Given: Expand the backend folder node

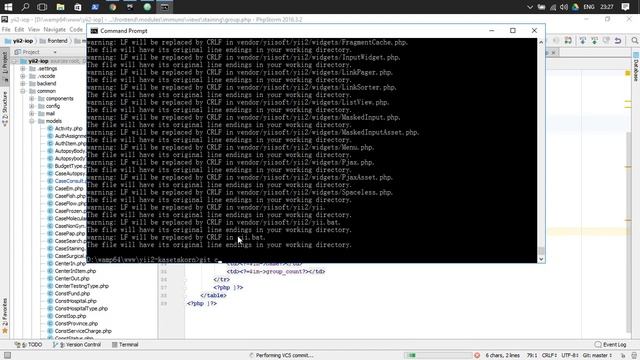Looking at the screenshot, I should point(23,83).
